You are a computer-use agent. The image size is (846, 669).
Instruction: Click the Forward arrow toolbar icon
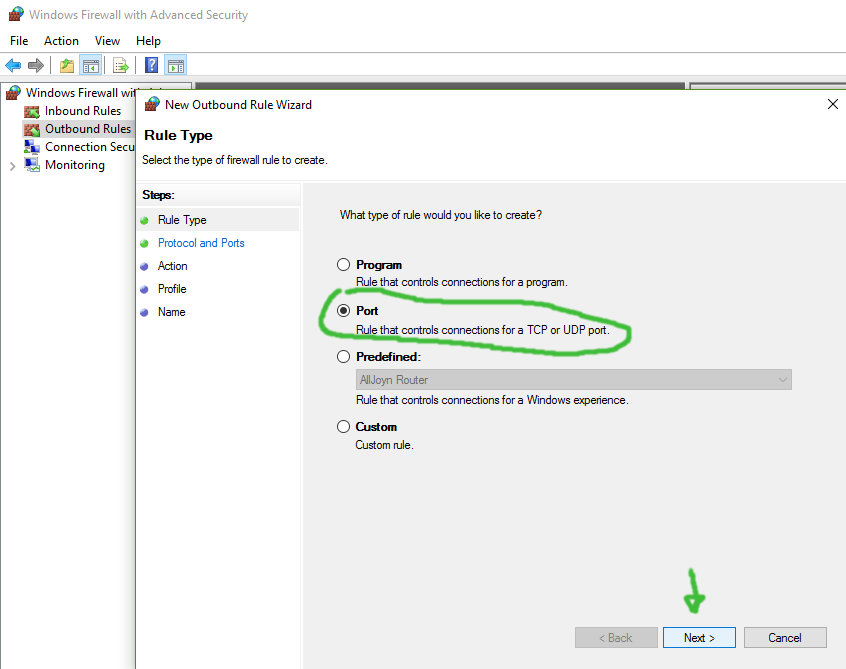pyautogui.click(x=36, y=66)
